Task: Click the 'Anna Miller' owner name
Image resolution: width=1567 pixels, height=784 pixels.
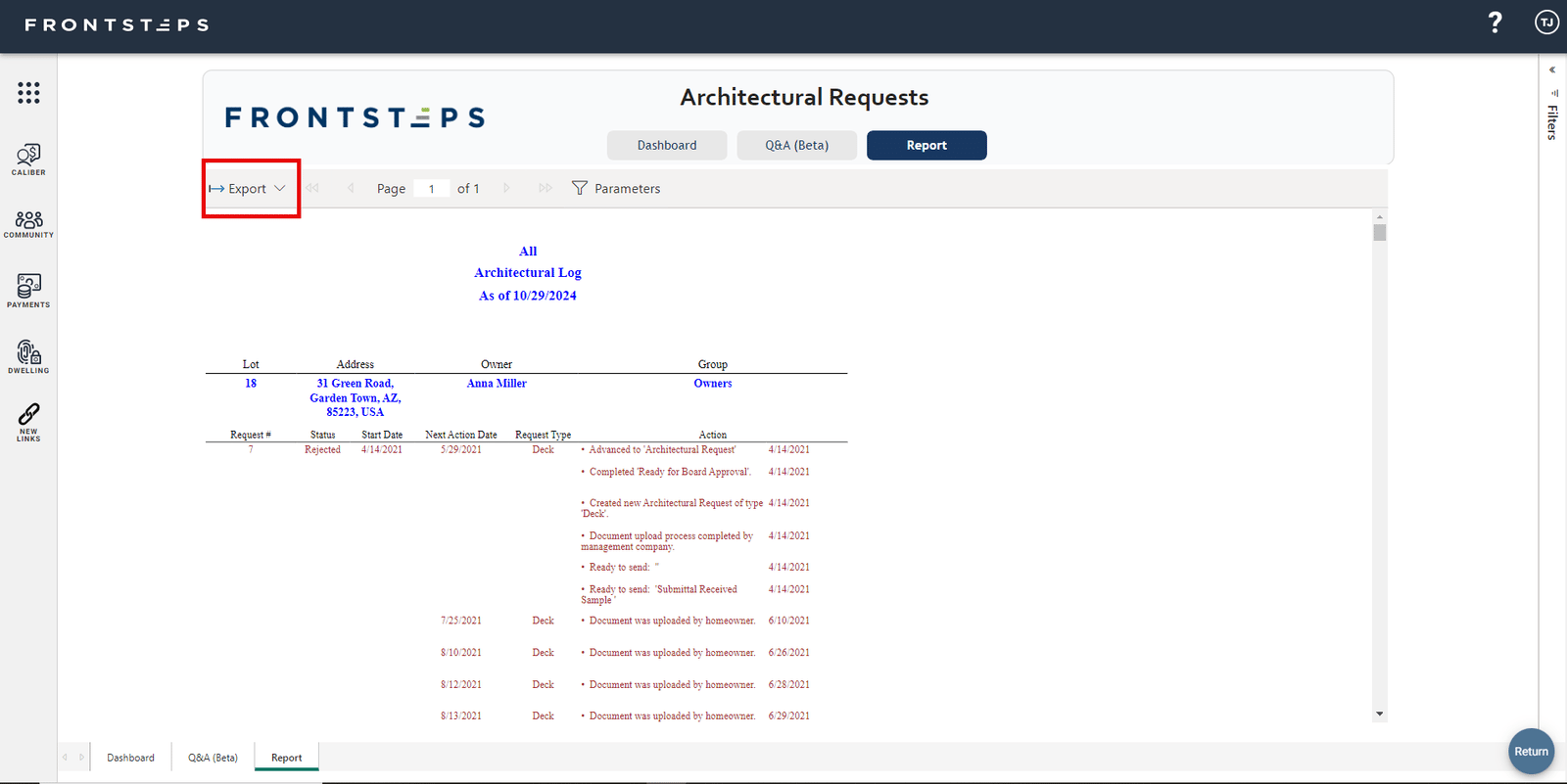Action: (497, 384)
